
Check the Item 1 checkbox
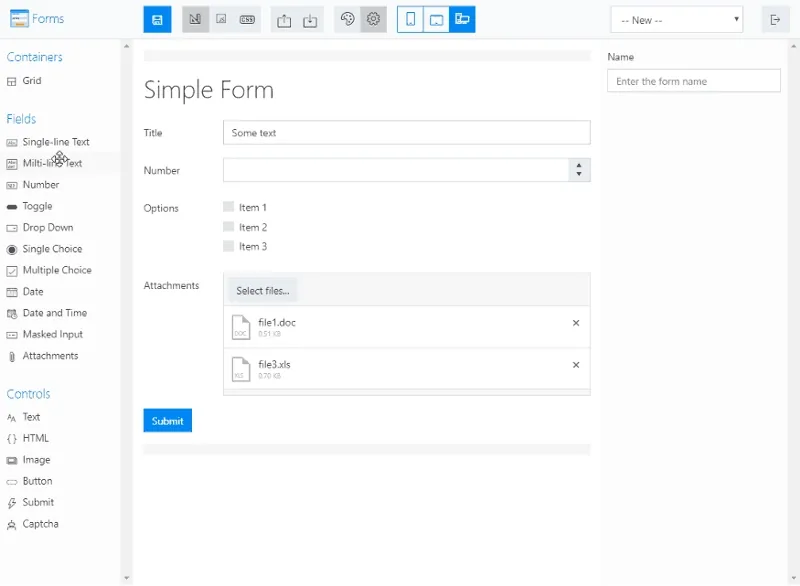[229, 207]
